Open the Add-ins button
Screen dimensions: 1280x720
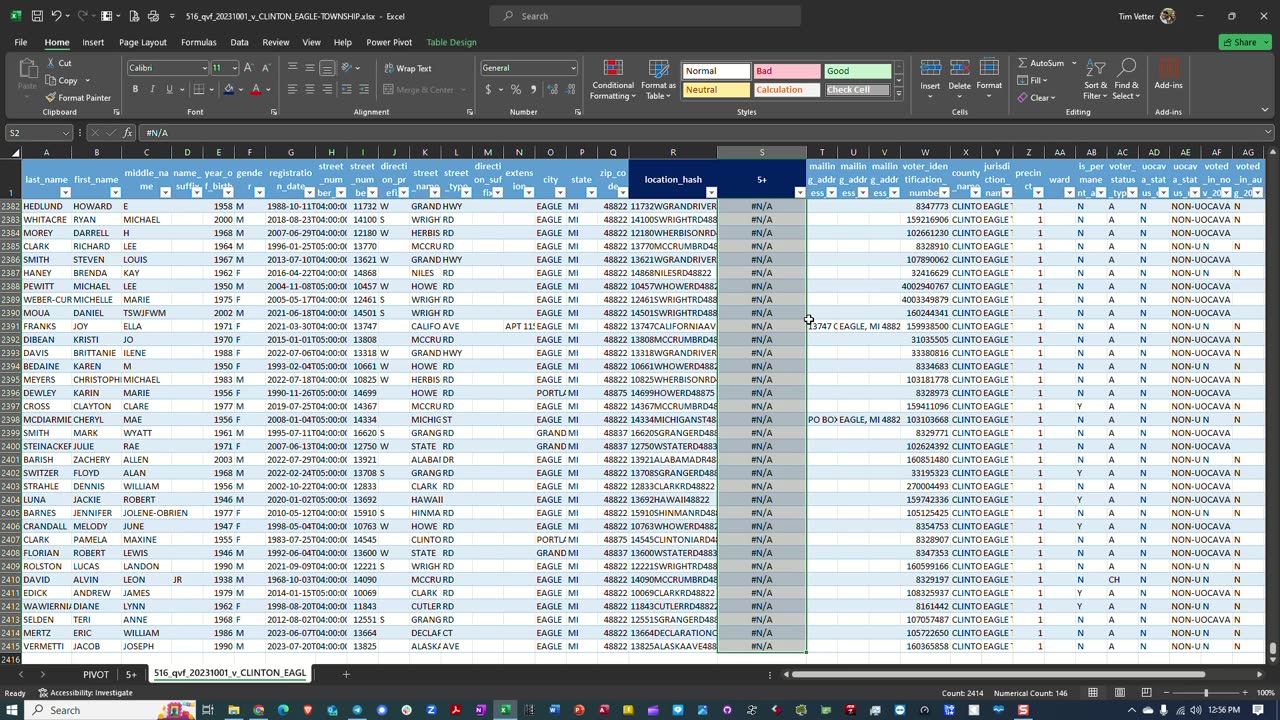[1168, 75]
